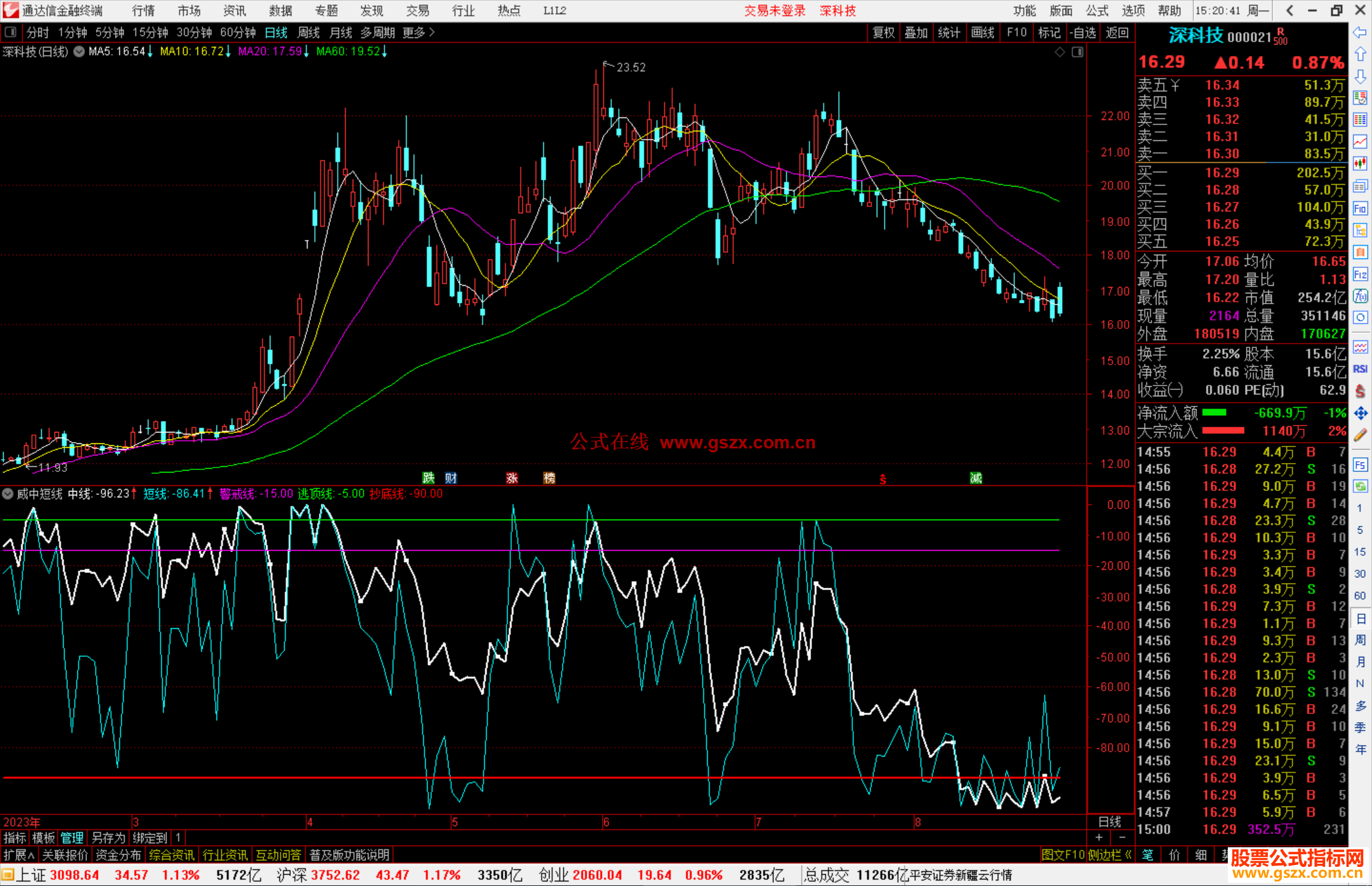Open the f(x) formula sidebar icon
Screen dimensions: 1372x886
[1360, 296]
